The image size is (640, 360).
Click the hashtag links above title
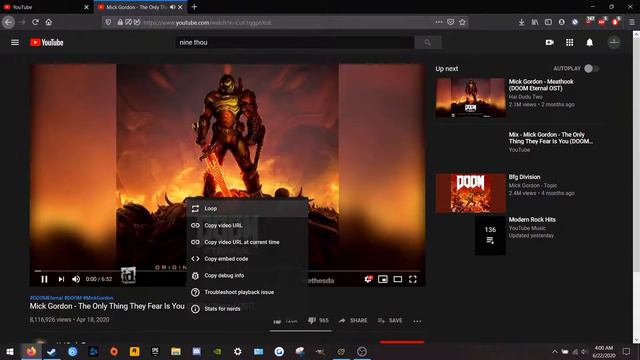pos(71,298)
